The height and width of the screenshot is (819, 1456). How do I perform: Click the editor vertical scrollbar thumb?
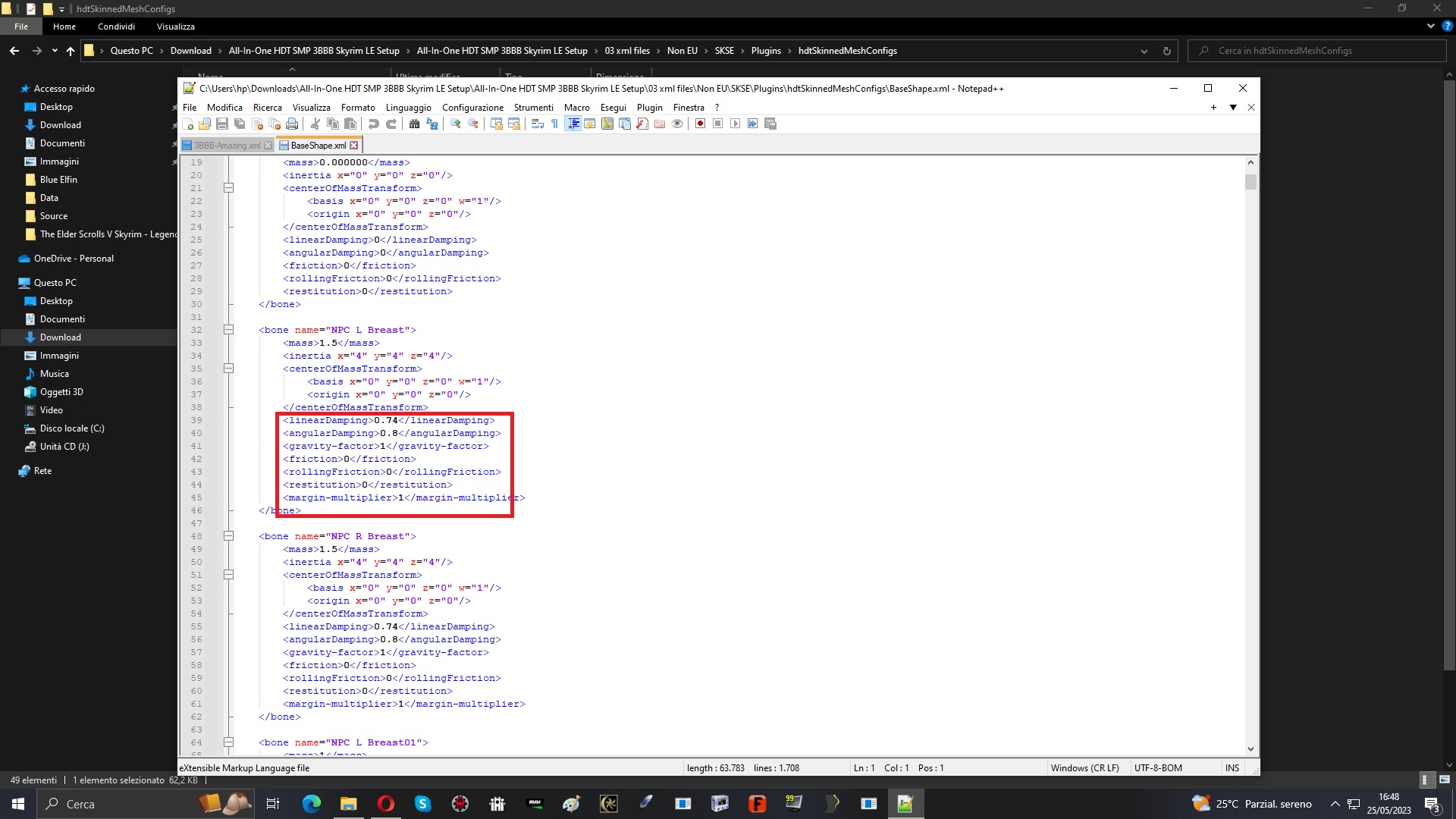[1250, 182]
